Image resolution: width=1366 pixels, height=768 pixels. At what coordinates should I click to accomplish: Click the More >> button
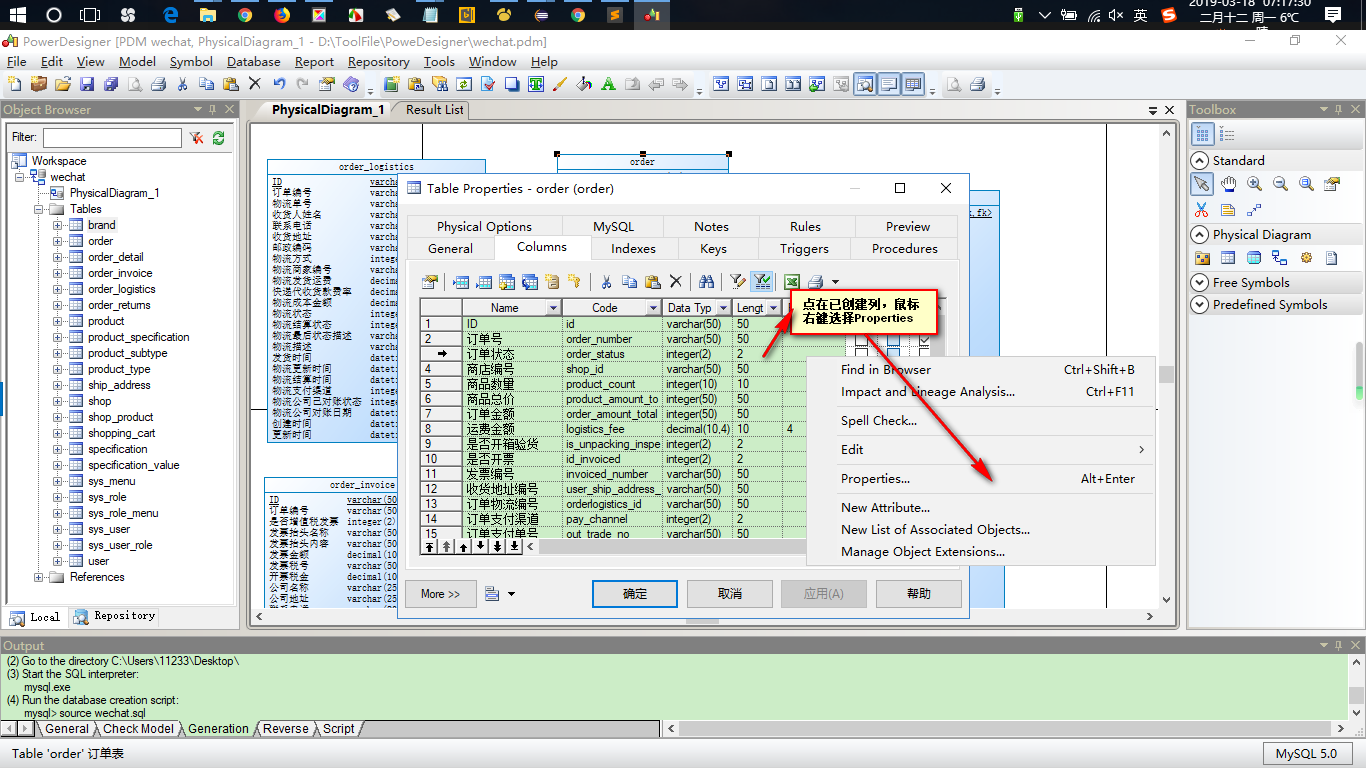pos(440,594)
